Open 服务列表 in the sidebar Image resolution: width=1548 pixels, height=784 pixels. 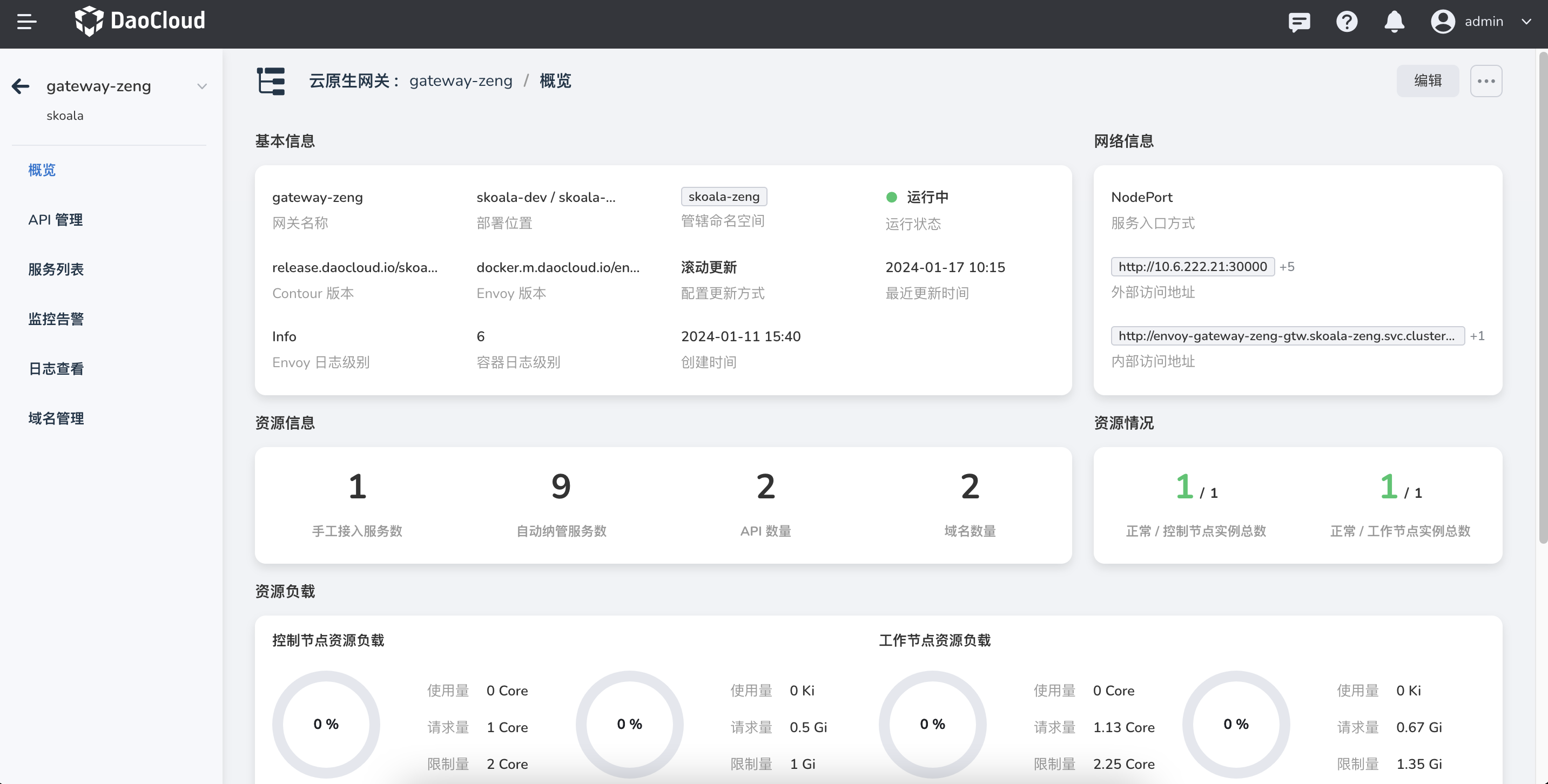pyautogui.click(x=55, y=269)
